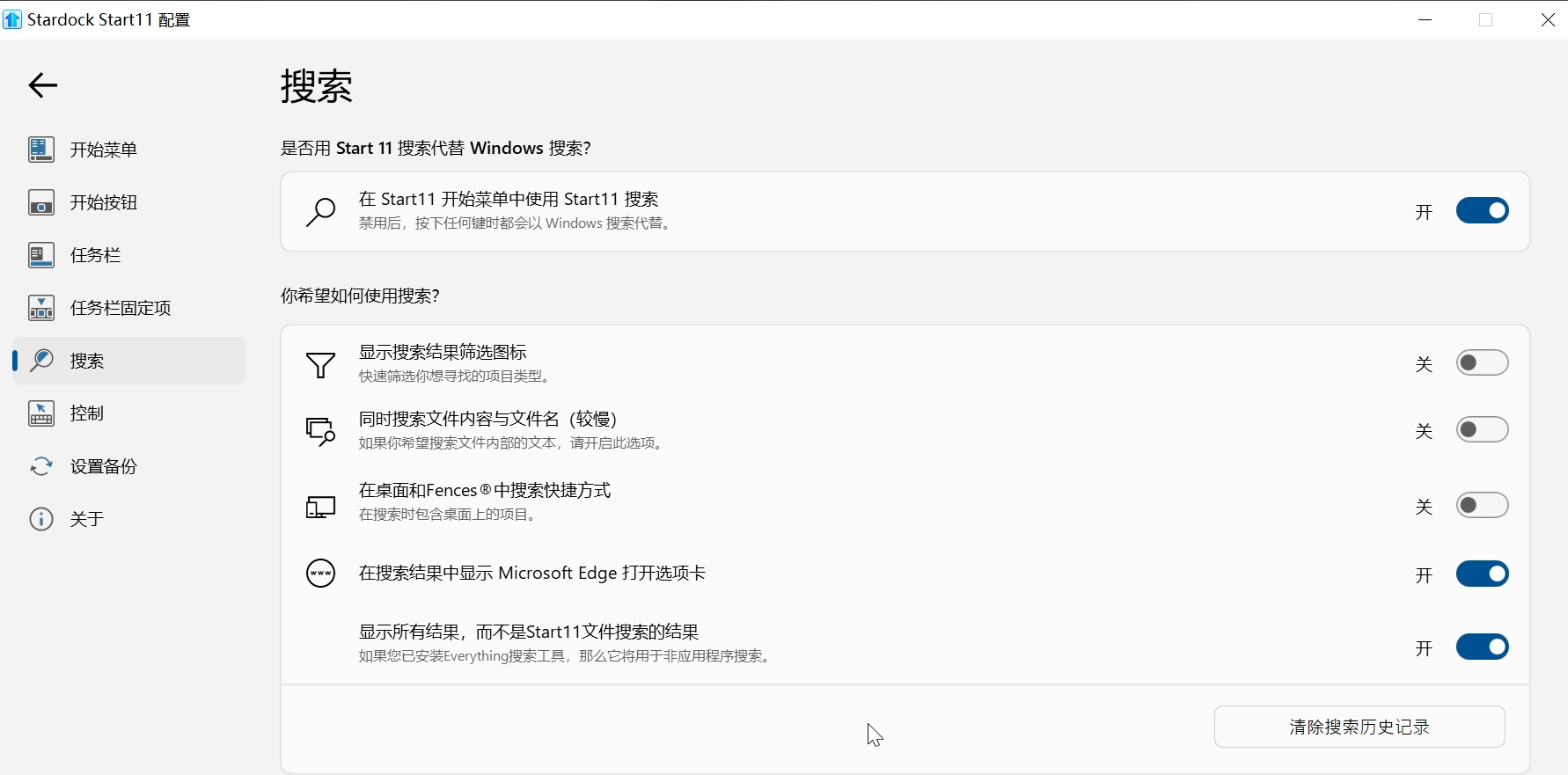1568x775 pixels.
Task: Click the back arrow icon
Action: 42,85
